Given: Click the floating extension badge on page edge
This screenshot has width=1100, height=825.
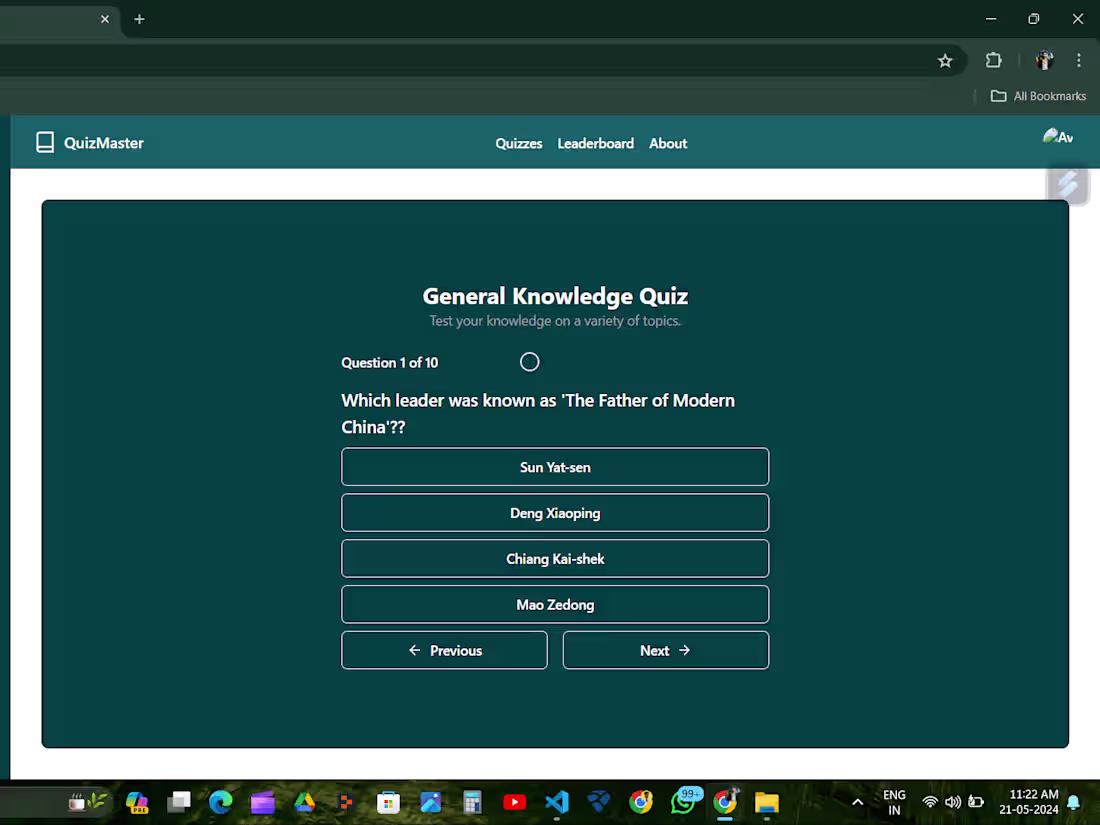Looking at the screenshot, I should pos(1067,184).
